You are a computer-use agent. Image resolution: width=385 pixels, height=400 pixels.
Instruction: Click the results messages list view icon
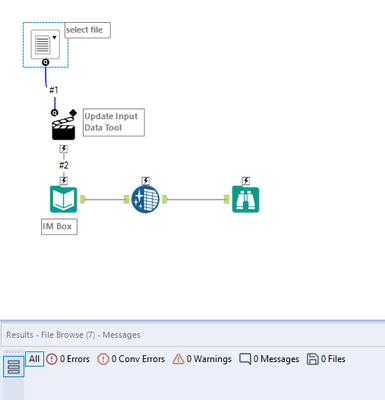pos(14,367)
